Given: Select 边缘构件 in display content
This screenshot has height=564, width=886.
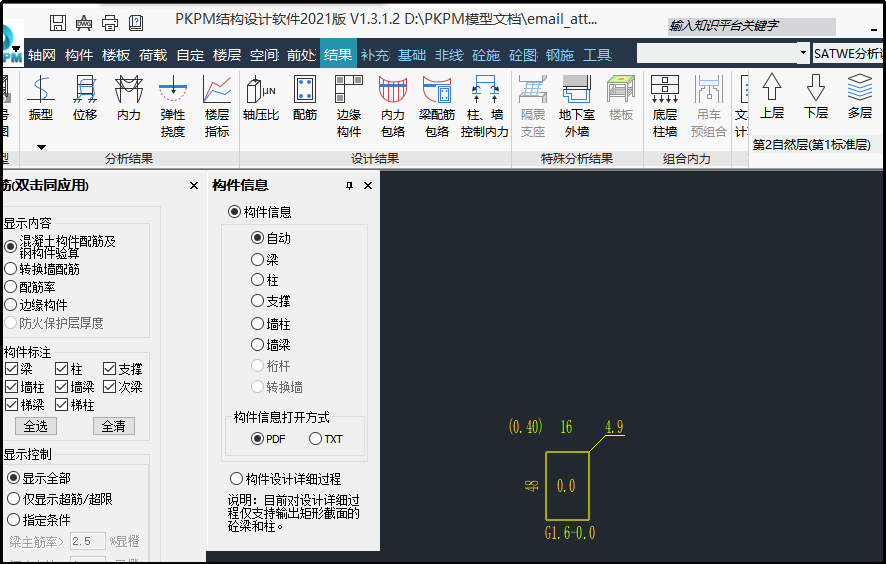Looking at the screenshot, I should (x=36, y=305).
